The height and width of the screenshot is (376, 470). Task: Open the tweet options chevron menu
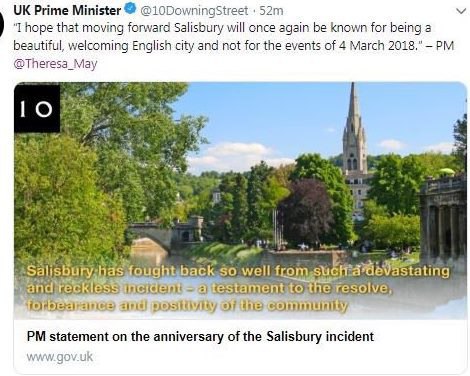(x=461, y=11)
